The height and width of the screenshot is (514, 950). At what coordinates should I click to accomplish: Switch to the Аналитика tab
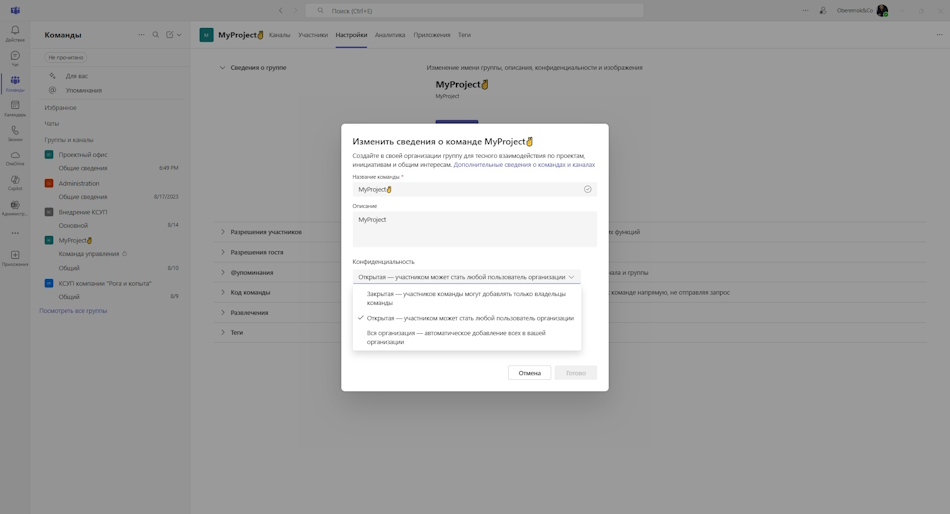pyautogui.click(x=390, y=35)
